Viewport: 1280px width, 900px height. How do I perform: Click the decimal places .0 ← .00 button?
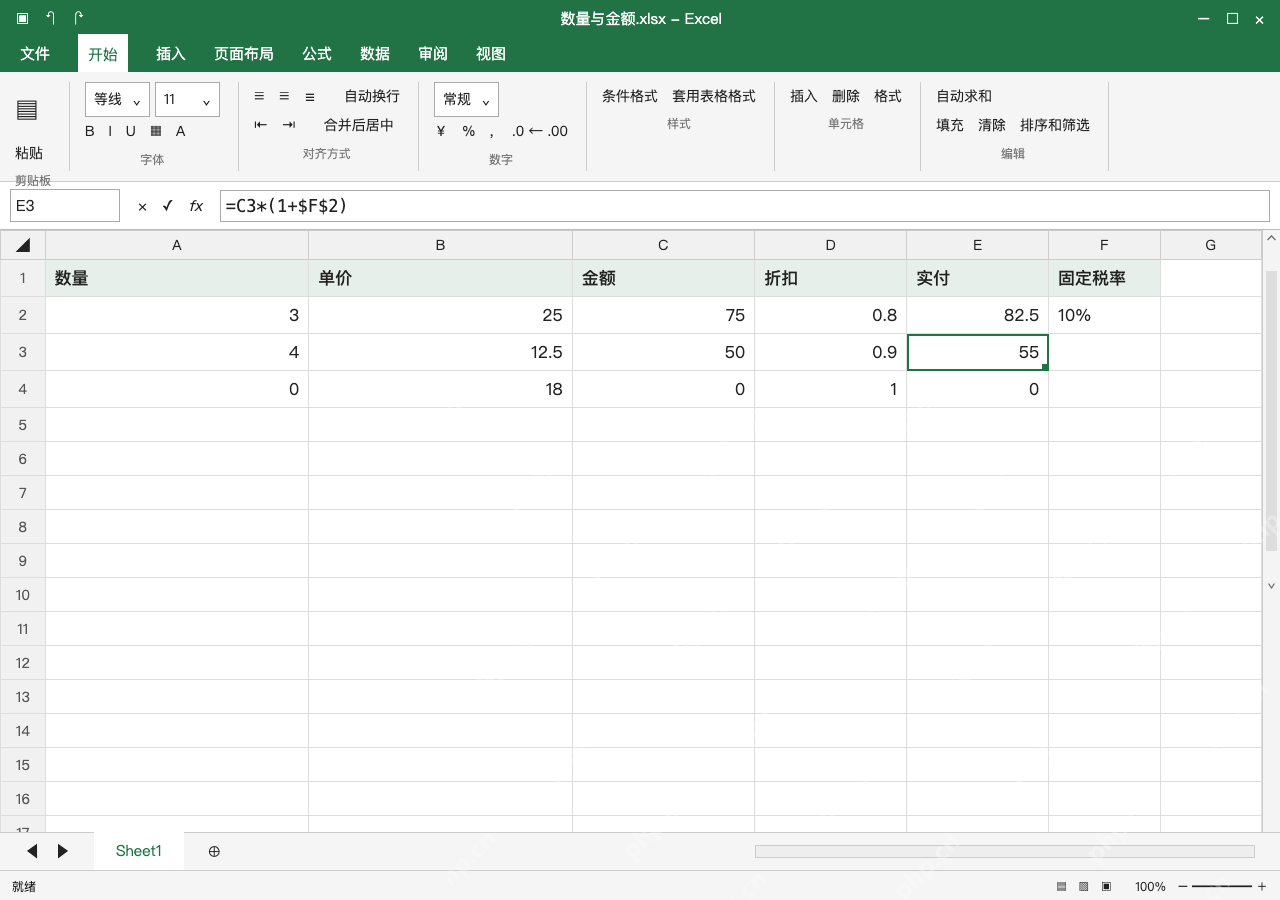(540, 131)
